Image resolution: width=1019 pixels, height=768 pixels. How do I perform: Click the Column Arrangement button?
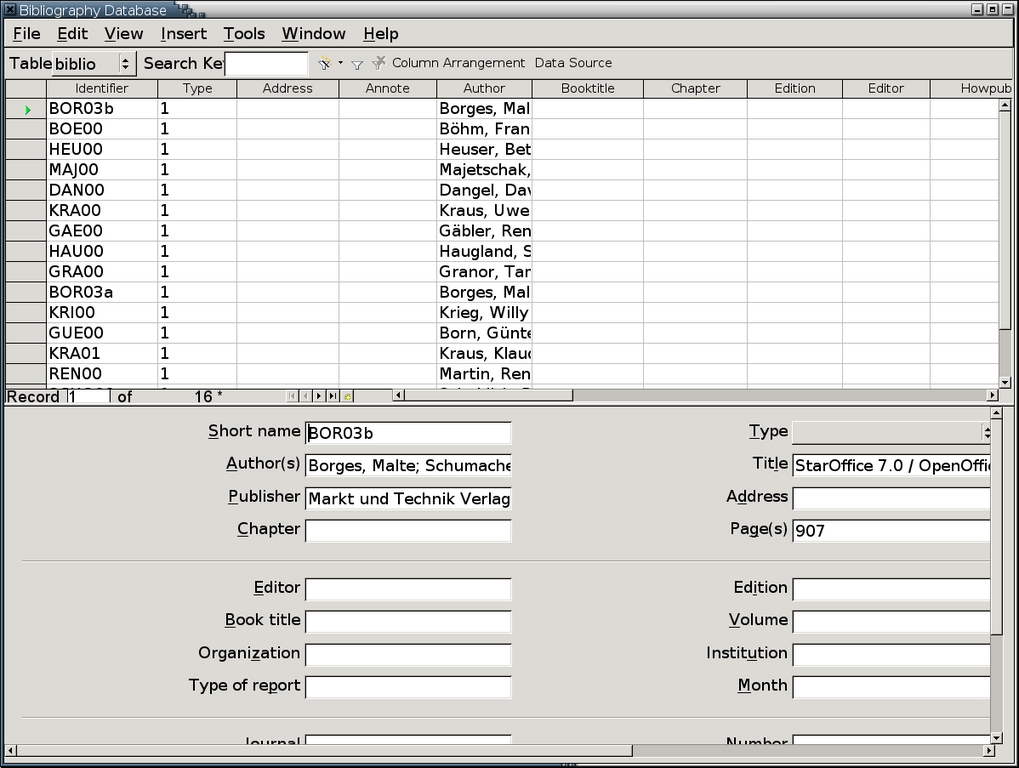coord(458,63)
